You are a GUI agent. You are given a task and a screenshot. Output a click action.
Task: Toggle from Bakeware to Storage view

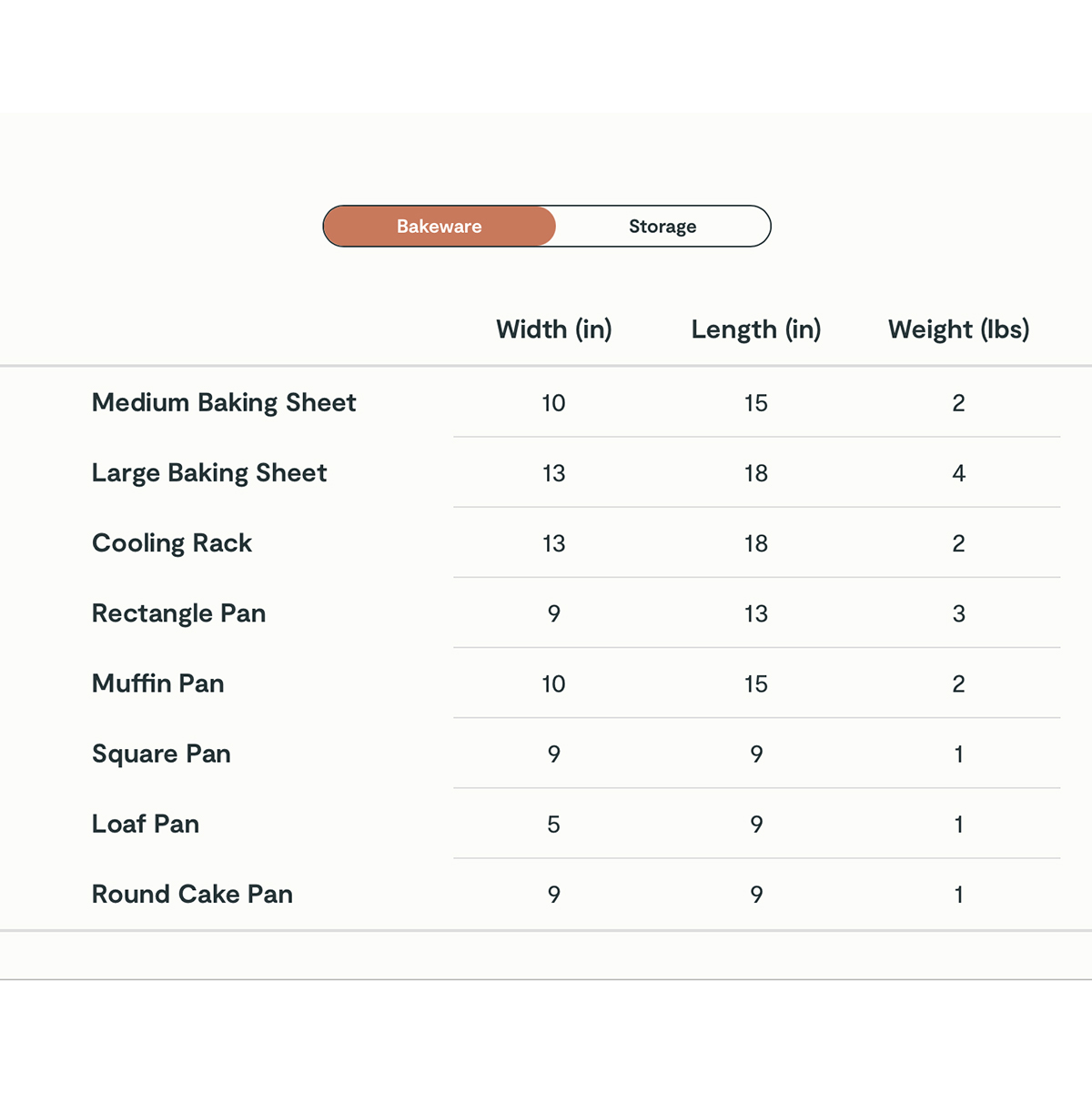pos(662,226)
